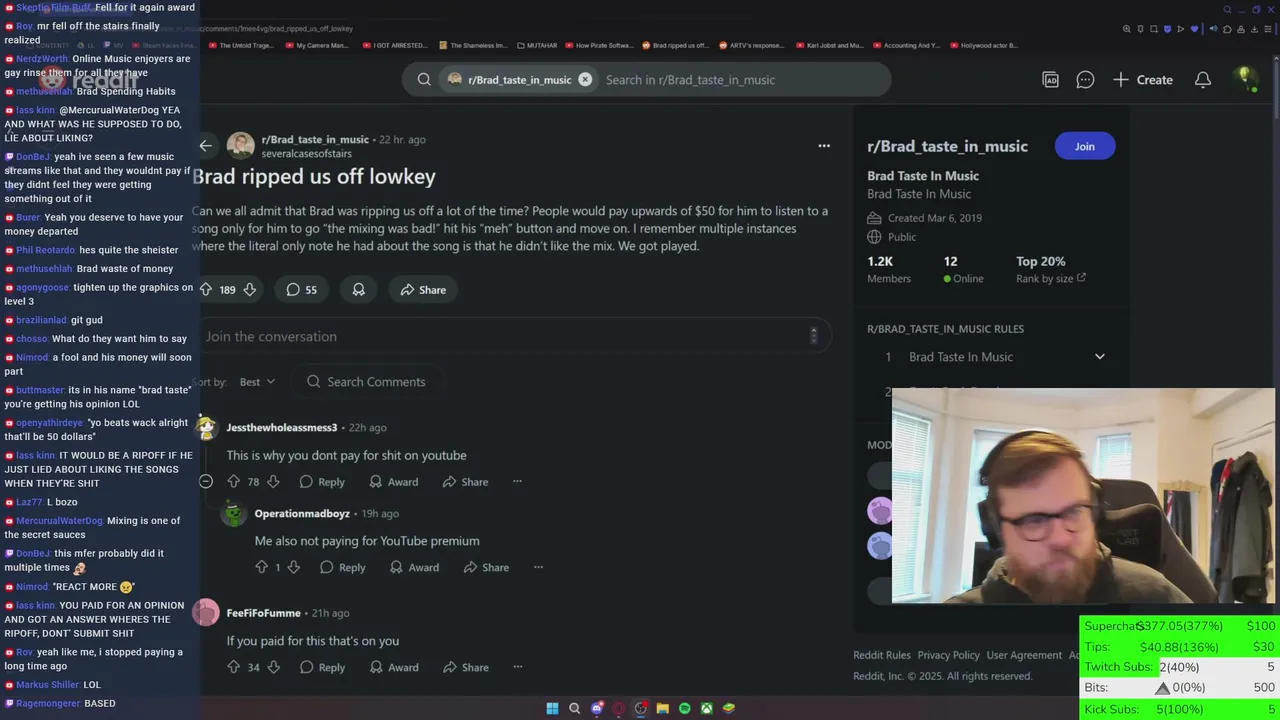This screenshot has height=720, width=1280.
Task: Open the Windows Start menu
Action: [552, 708]
